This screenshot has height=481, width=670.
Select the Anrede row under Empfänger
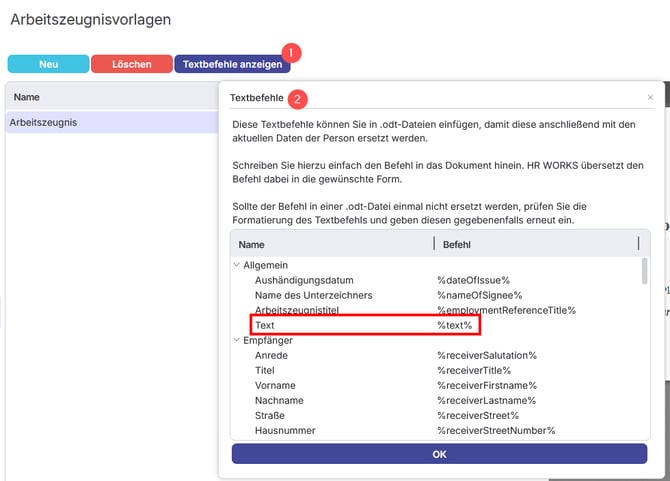tap(272, 355)
